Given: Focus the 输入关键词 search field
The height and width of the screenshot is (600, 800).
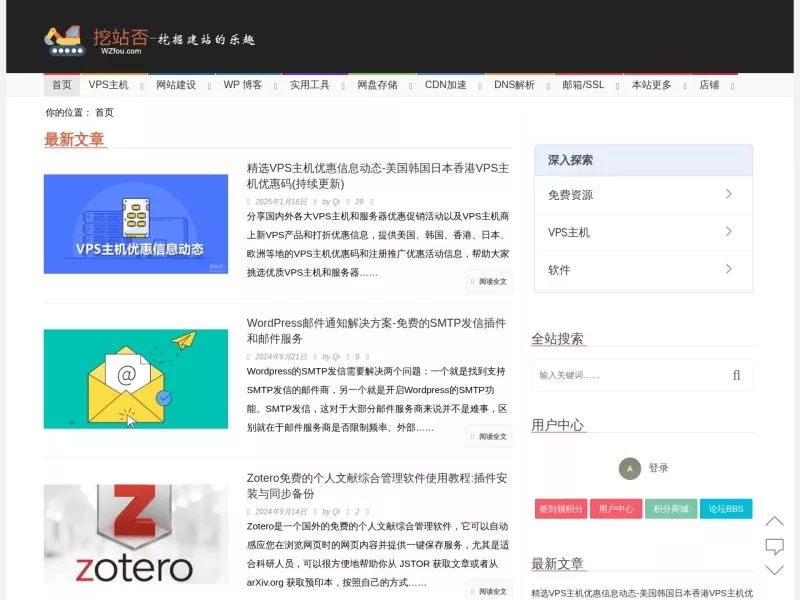Looking at the screenshot, I should (630, 376).
